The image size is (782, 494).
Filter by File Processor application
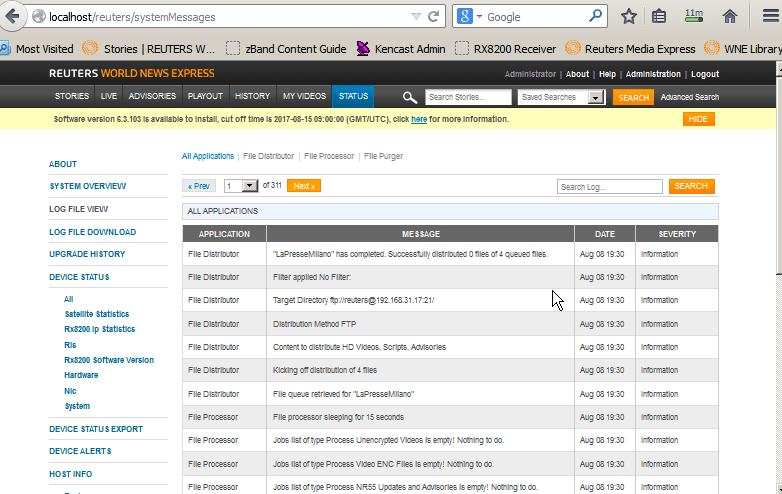coord(329,156)
